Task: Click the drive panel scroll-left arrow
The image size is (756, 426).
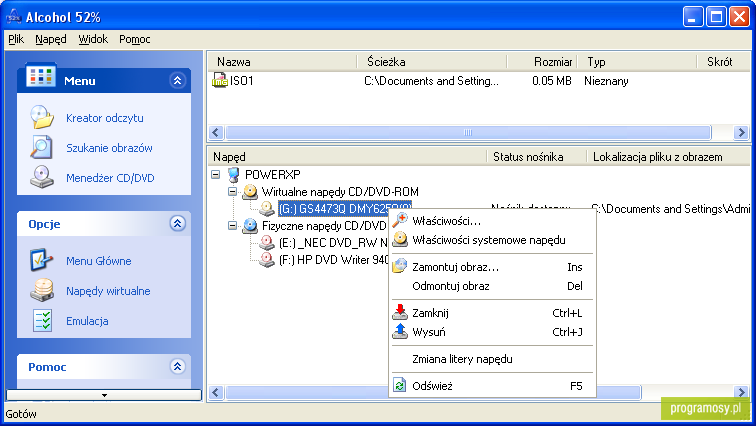Action: click(216, 392)
